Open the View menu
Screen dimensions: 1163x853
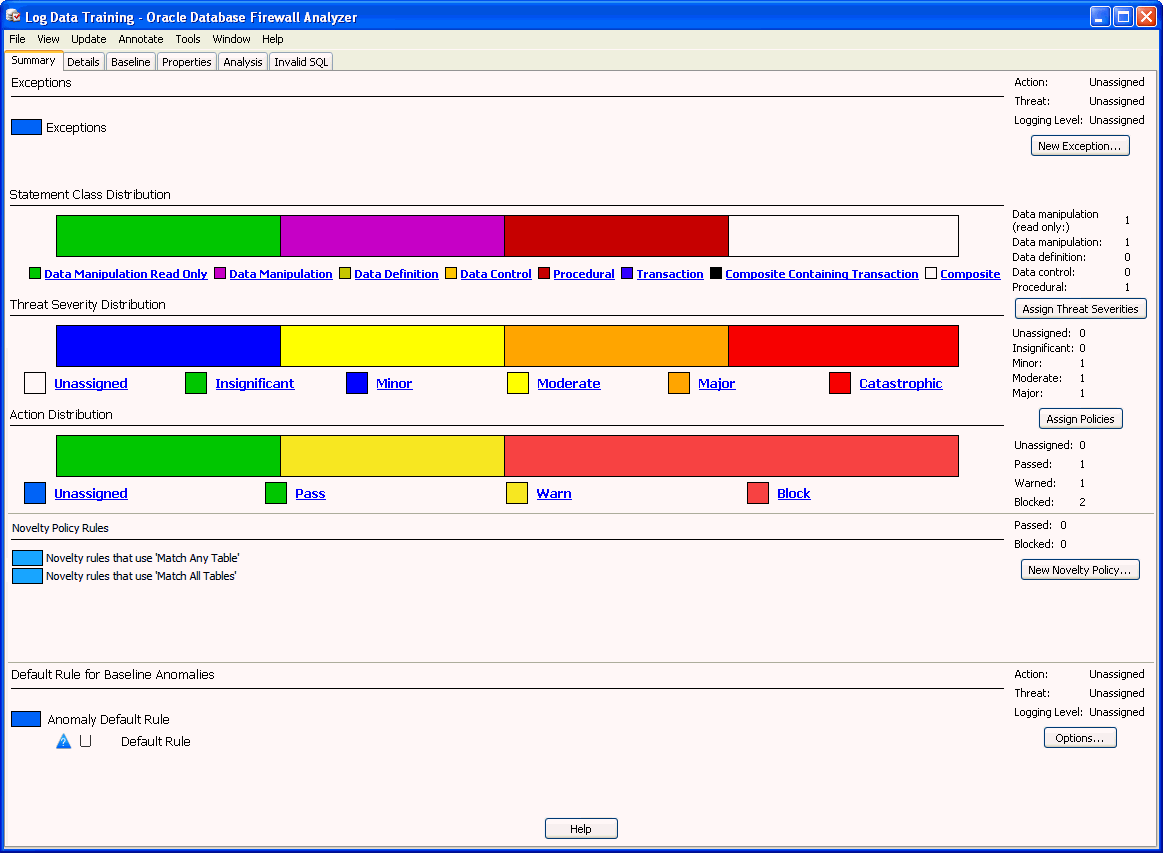pos(48,39)
